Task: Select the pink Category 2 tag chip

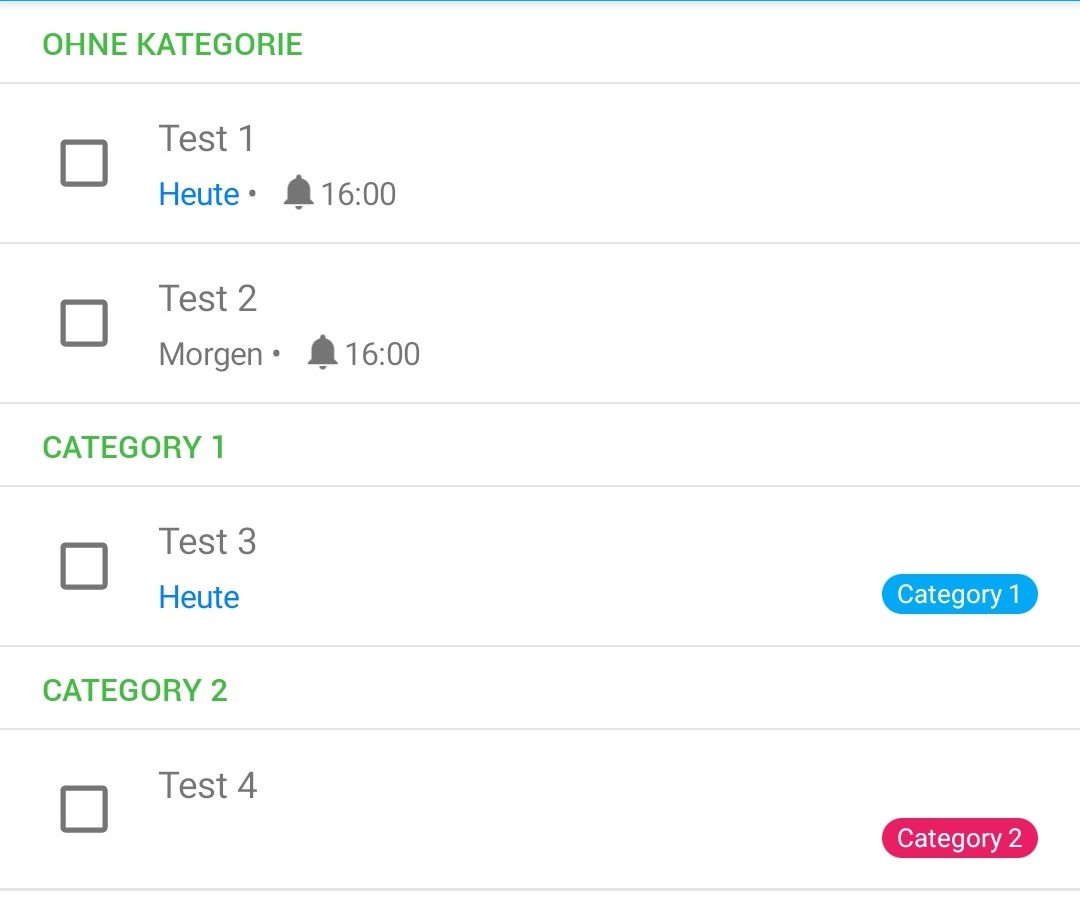Action: [959, 838]
